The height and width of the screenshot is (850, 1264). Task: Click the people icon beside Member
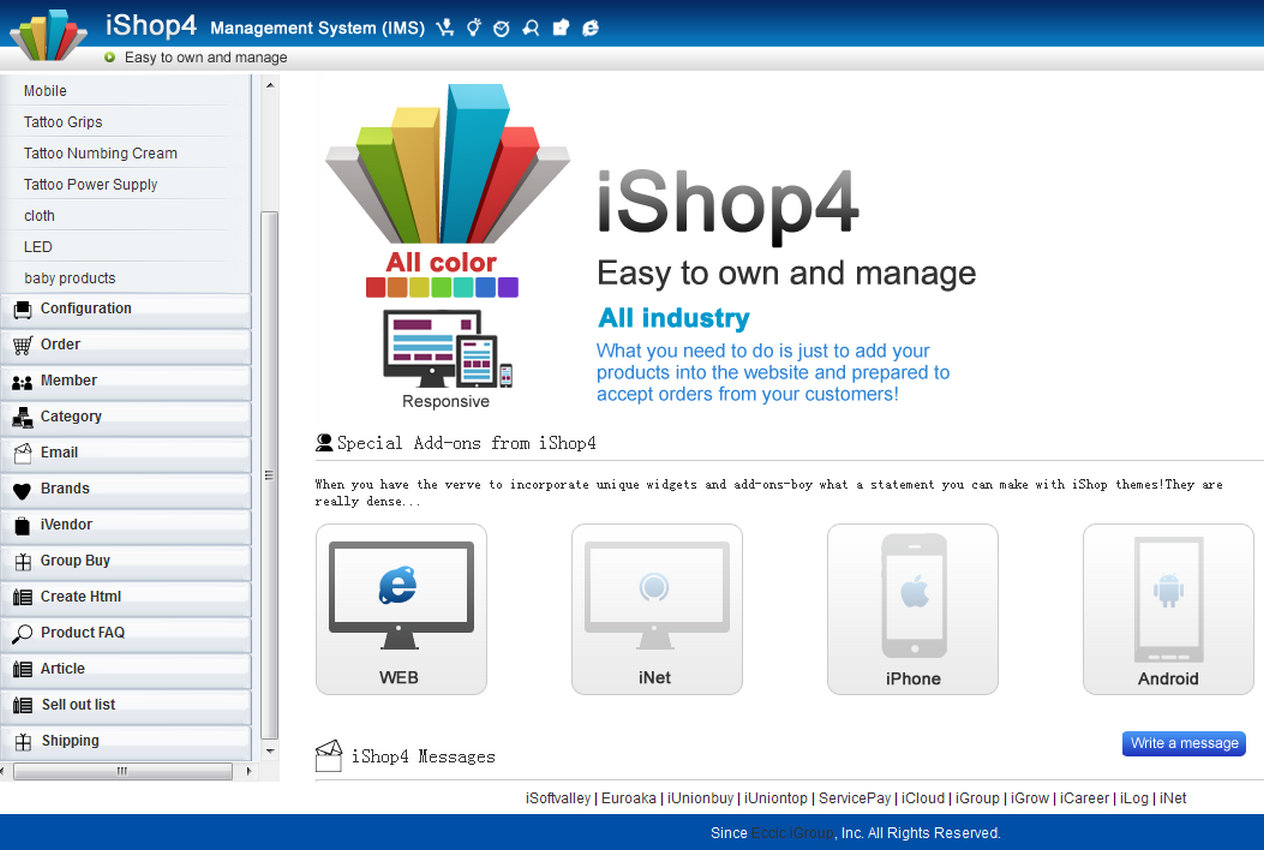(22, 382)
